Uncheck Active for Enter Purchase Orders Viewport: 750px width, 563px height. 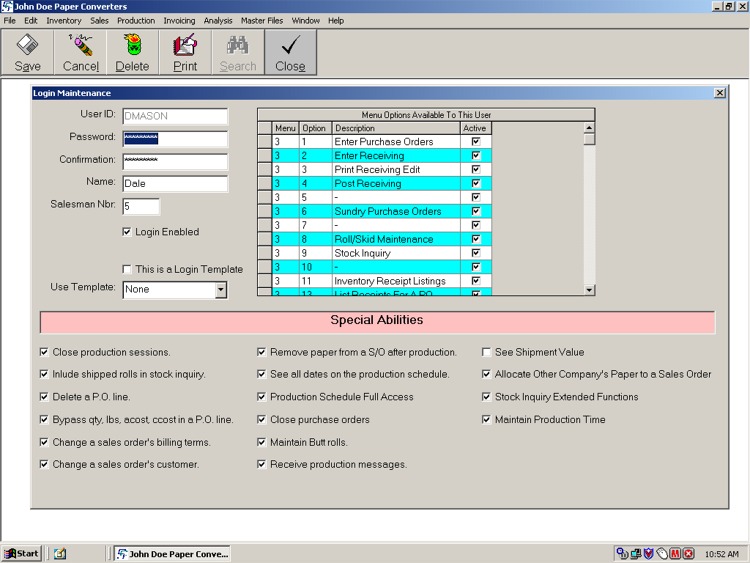coord(476,142)
